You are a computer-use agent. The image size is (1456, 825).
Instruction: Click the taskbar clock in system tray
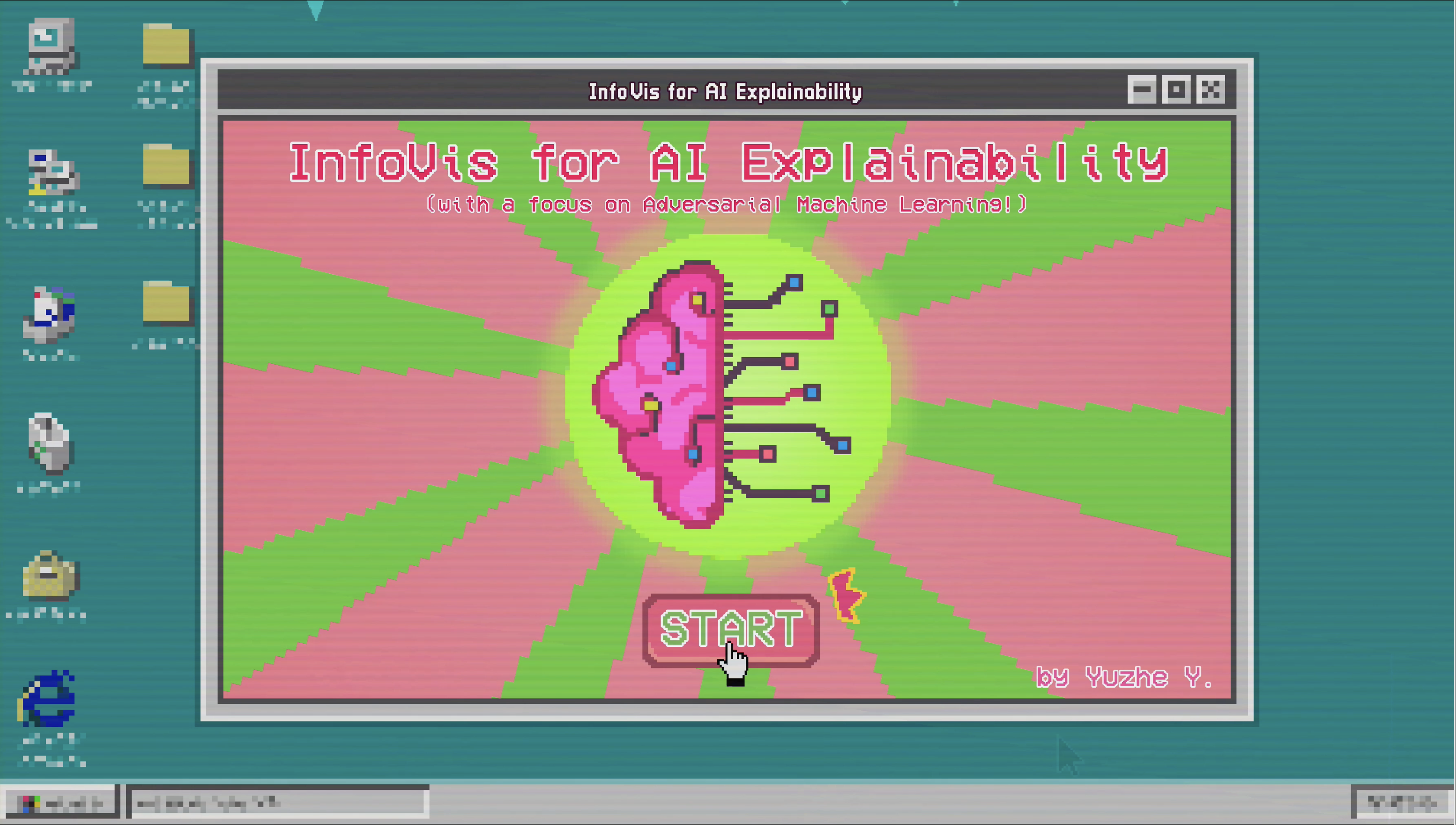1402,802
